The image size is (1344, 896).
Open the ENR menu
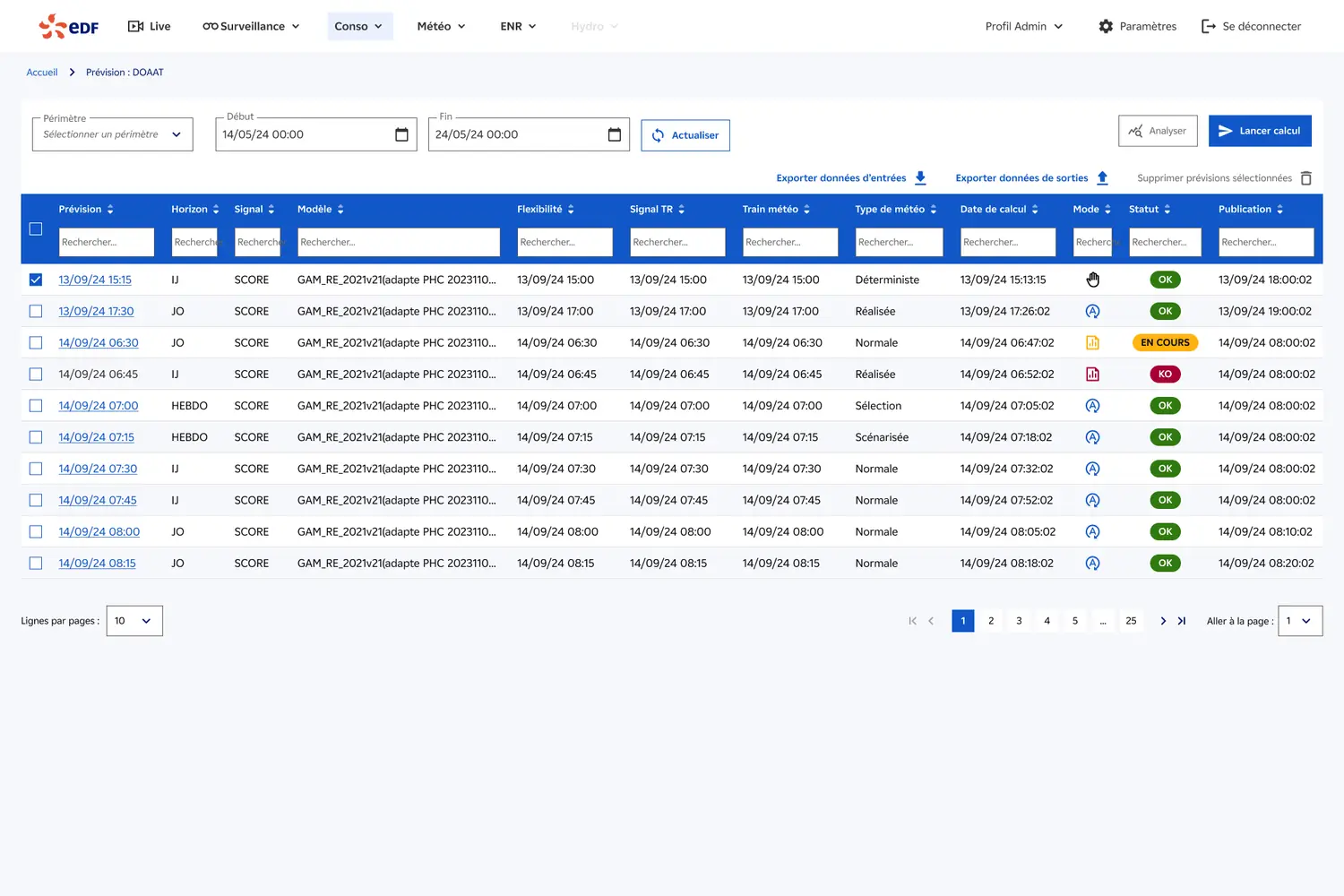[518, 27]
